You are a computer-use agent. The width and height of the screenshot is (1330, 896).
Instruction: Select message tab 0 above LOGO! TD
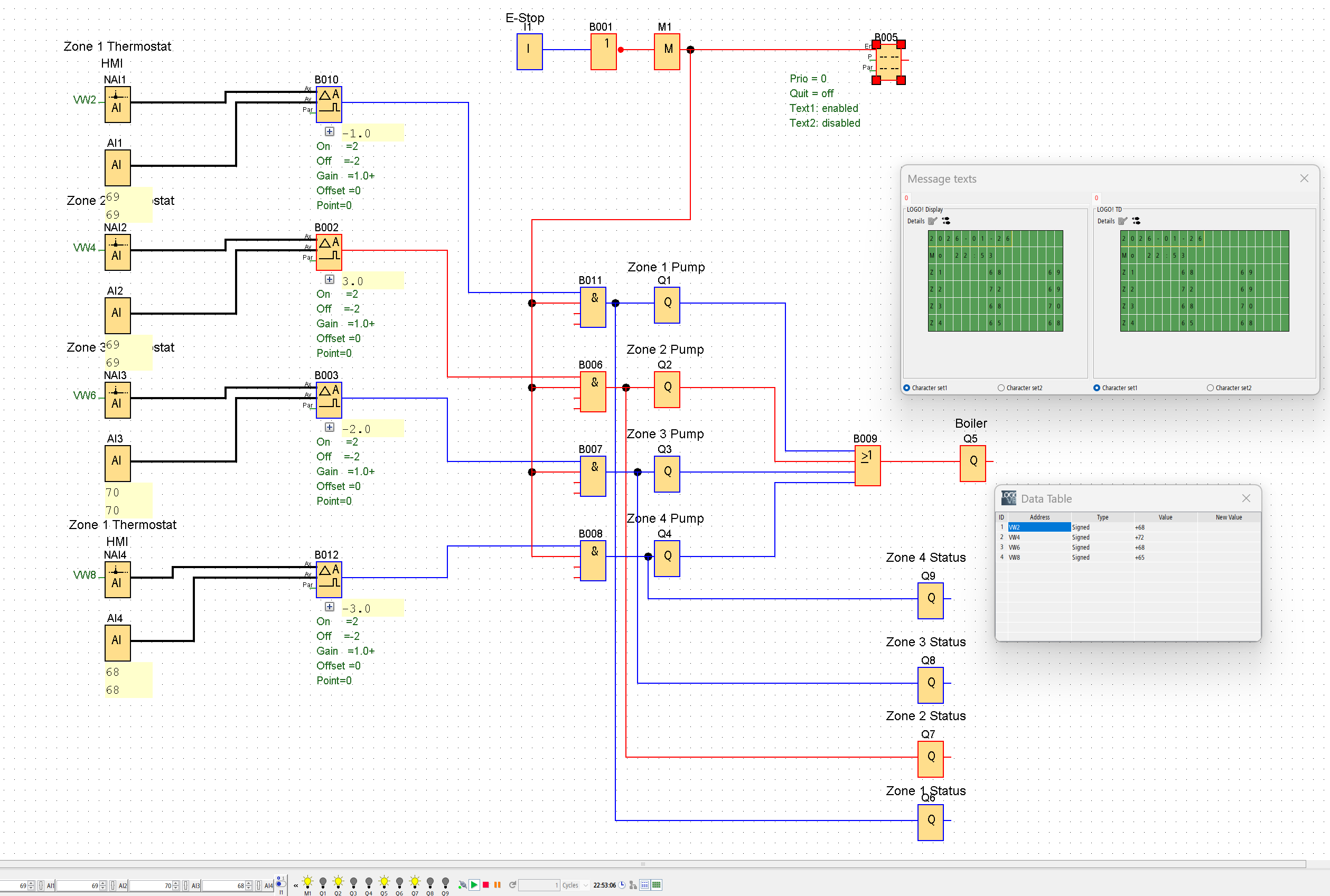tap(1096, 199)
